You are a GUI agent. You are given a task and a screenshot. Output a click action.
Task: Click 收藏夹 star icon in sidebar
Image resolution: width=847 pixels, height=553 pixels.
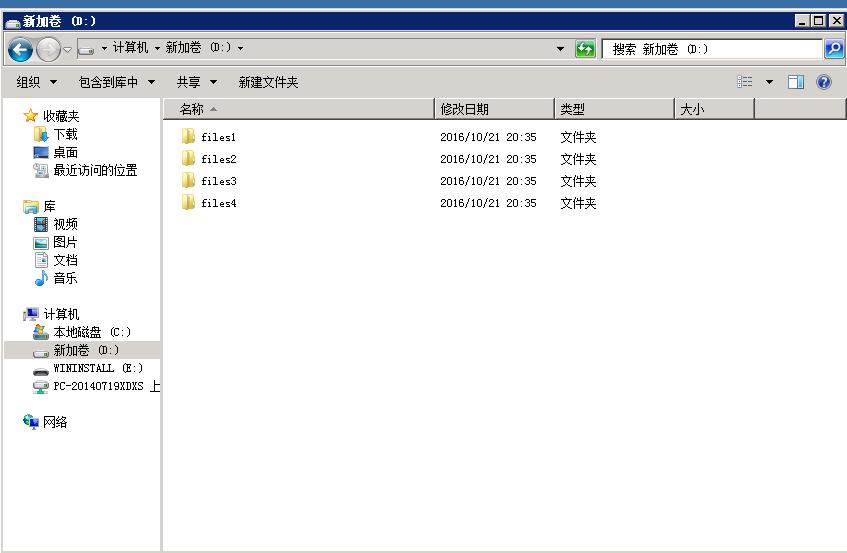(x=31, y=116)
